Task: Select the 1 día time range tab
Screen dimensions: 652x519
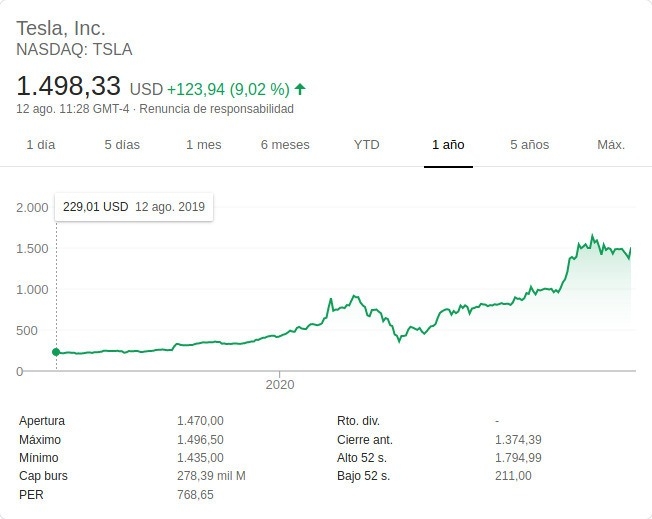Action: [41, 145]
